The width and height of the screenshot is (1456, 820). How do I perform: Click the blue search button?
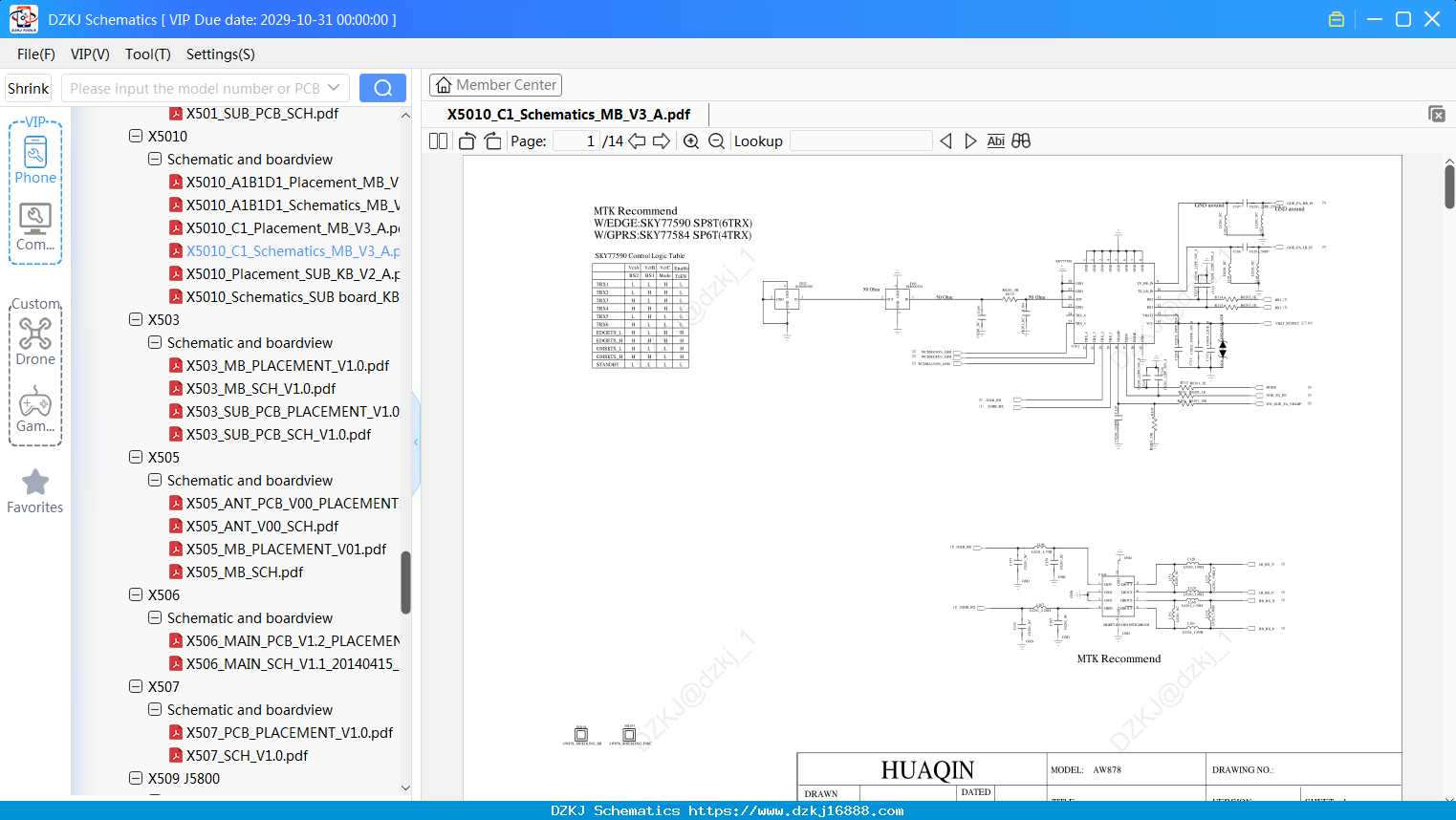[382, 88]
